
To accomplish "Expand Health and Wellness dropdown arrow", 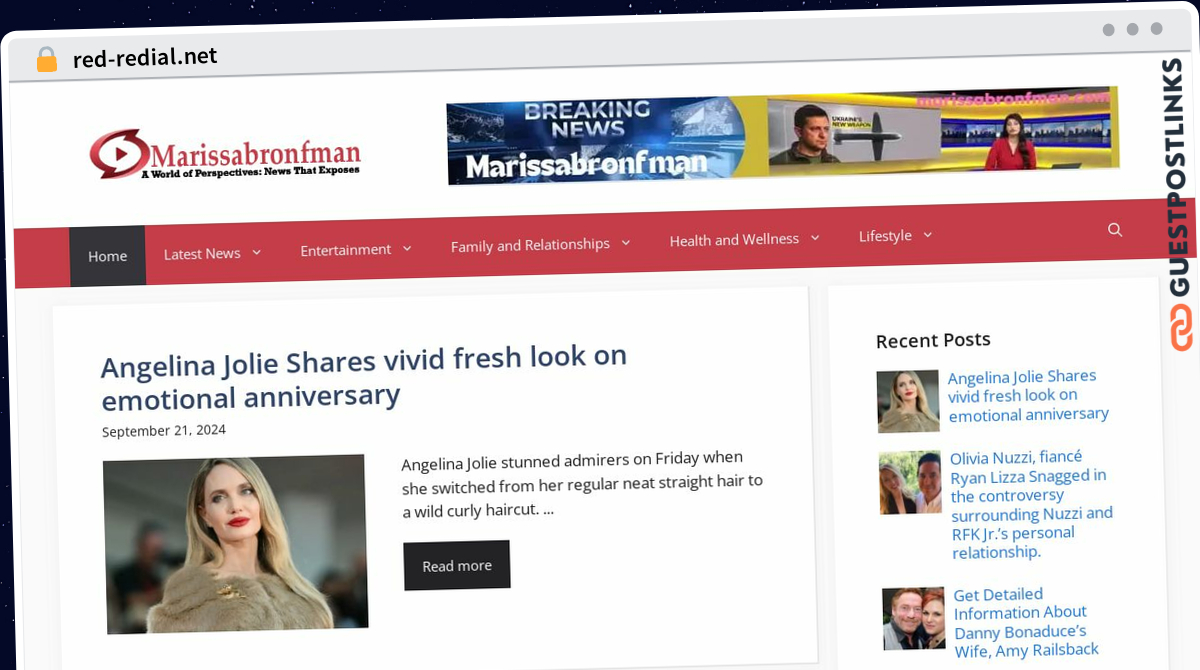I will (815, 237).
